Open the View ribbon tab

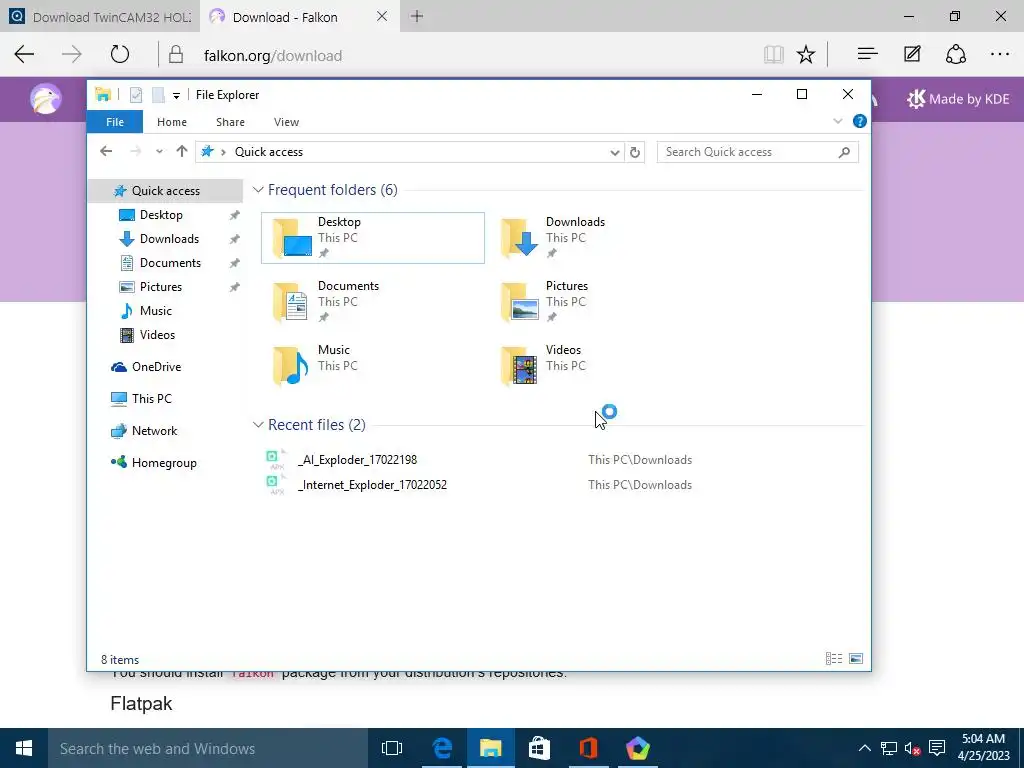[x=286, y=122]
